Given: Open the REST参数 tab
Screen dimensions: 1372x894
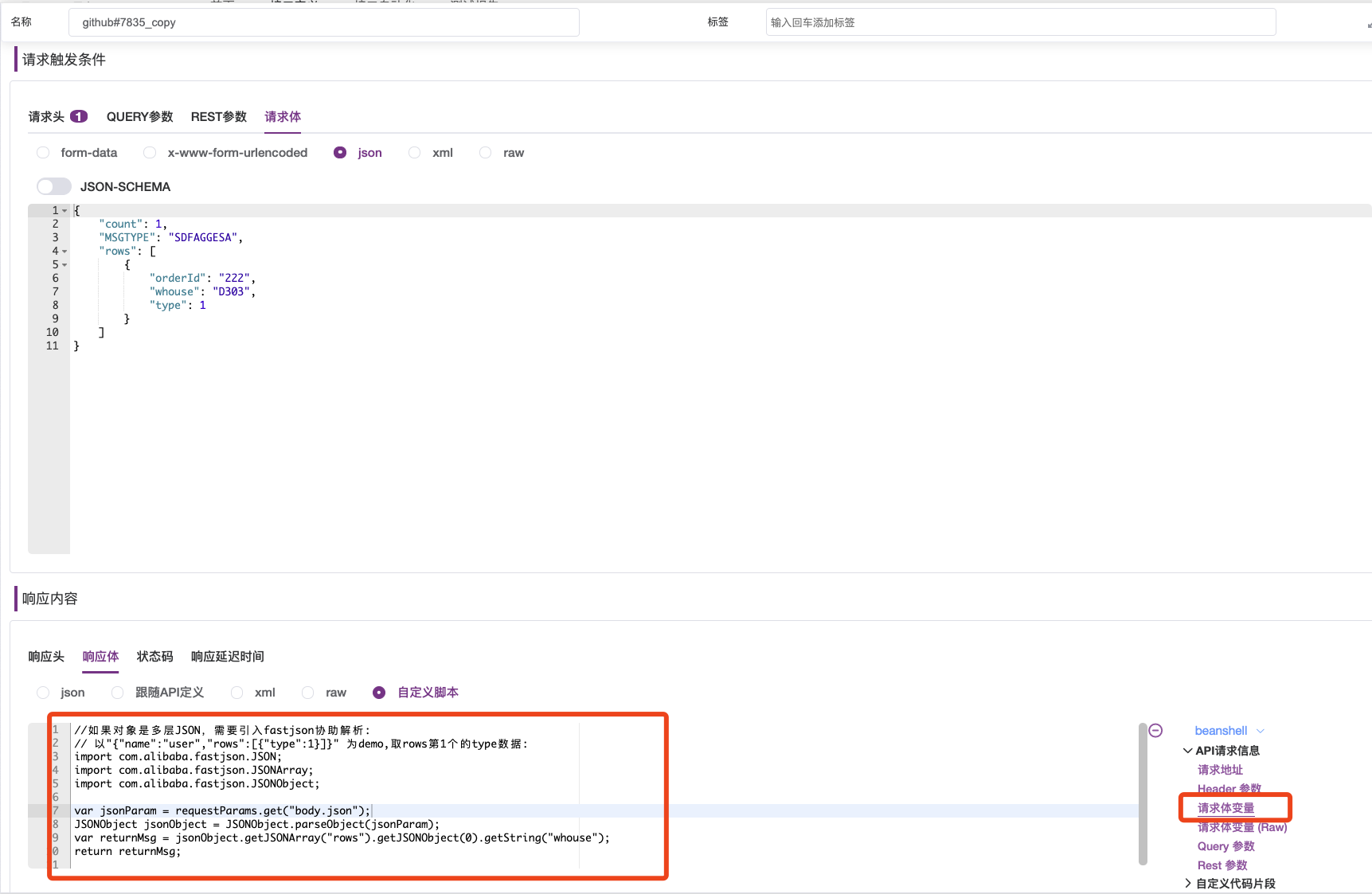Looking at the screenshot, I should 218,116.
